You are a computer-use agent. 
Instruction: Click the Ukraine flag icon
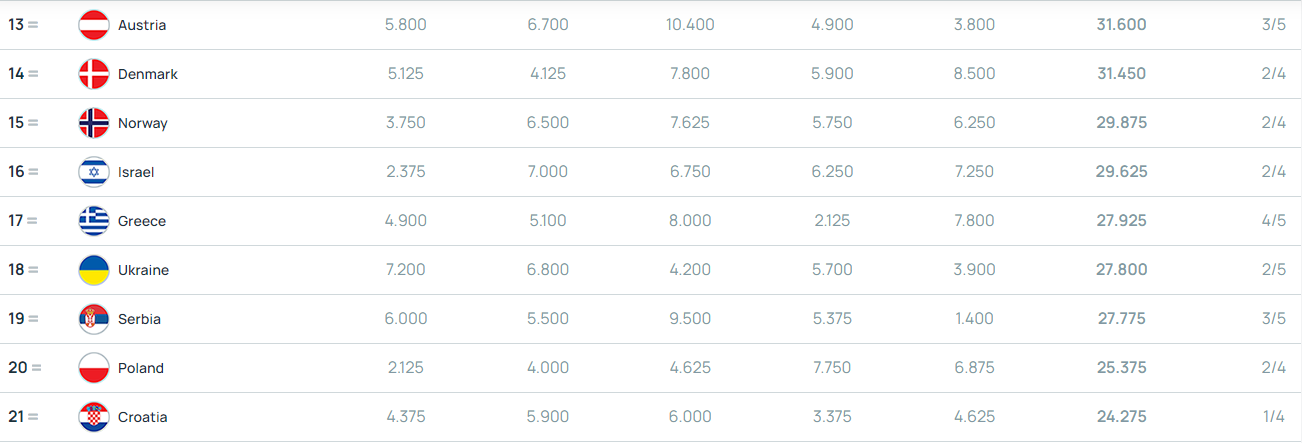coord(93,270)
